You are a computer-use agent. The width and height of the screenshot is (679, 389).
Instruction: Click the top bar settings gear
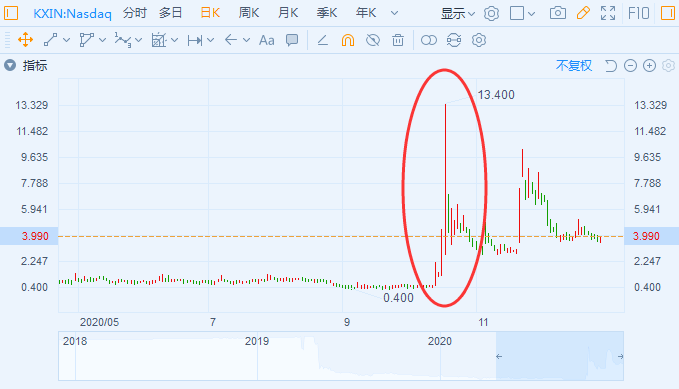491,13
